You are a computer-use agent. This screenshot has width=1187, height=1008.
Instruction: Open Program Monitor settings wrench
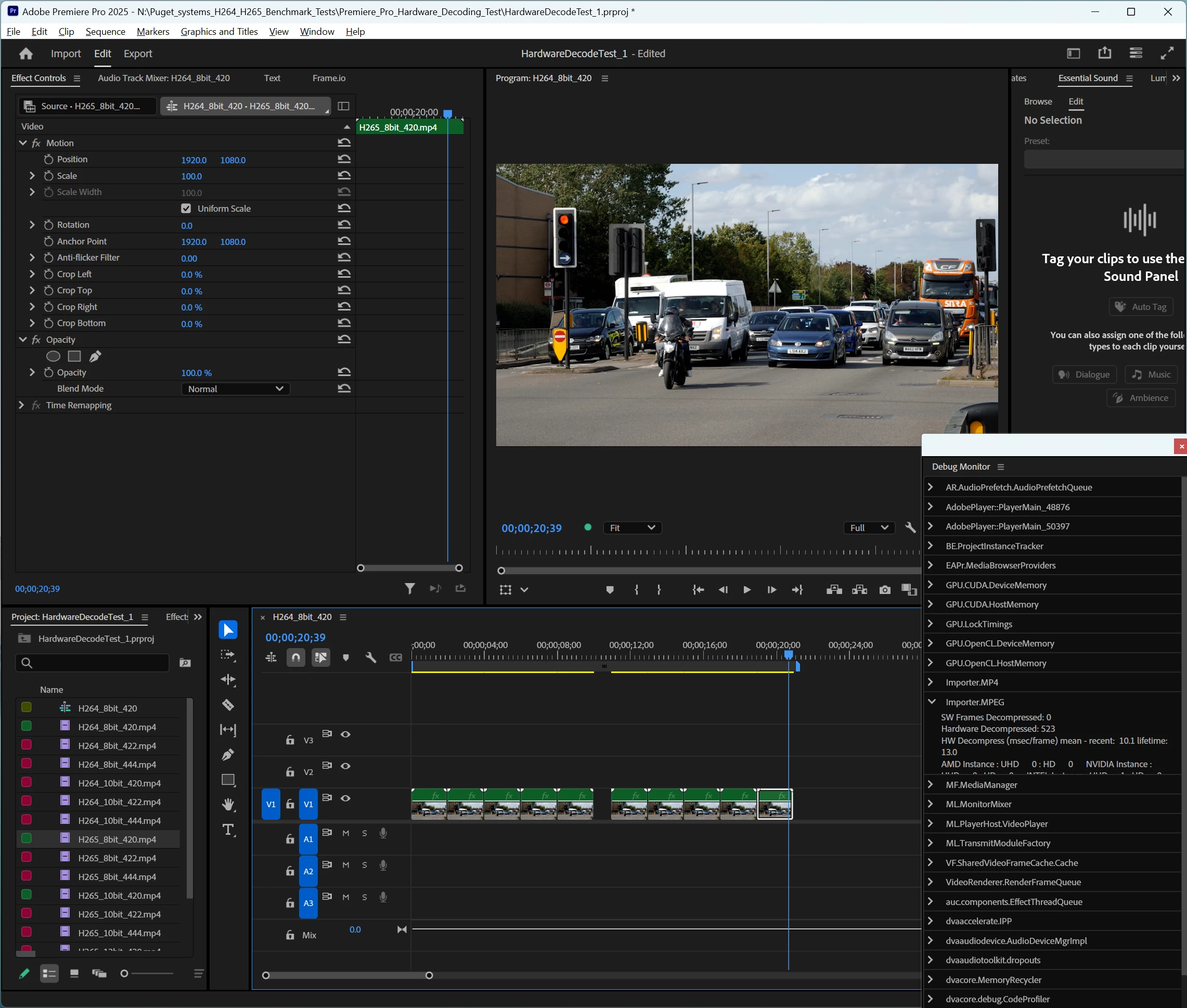[x=910, y=527]
